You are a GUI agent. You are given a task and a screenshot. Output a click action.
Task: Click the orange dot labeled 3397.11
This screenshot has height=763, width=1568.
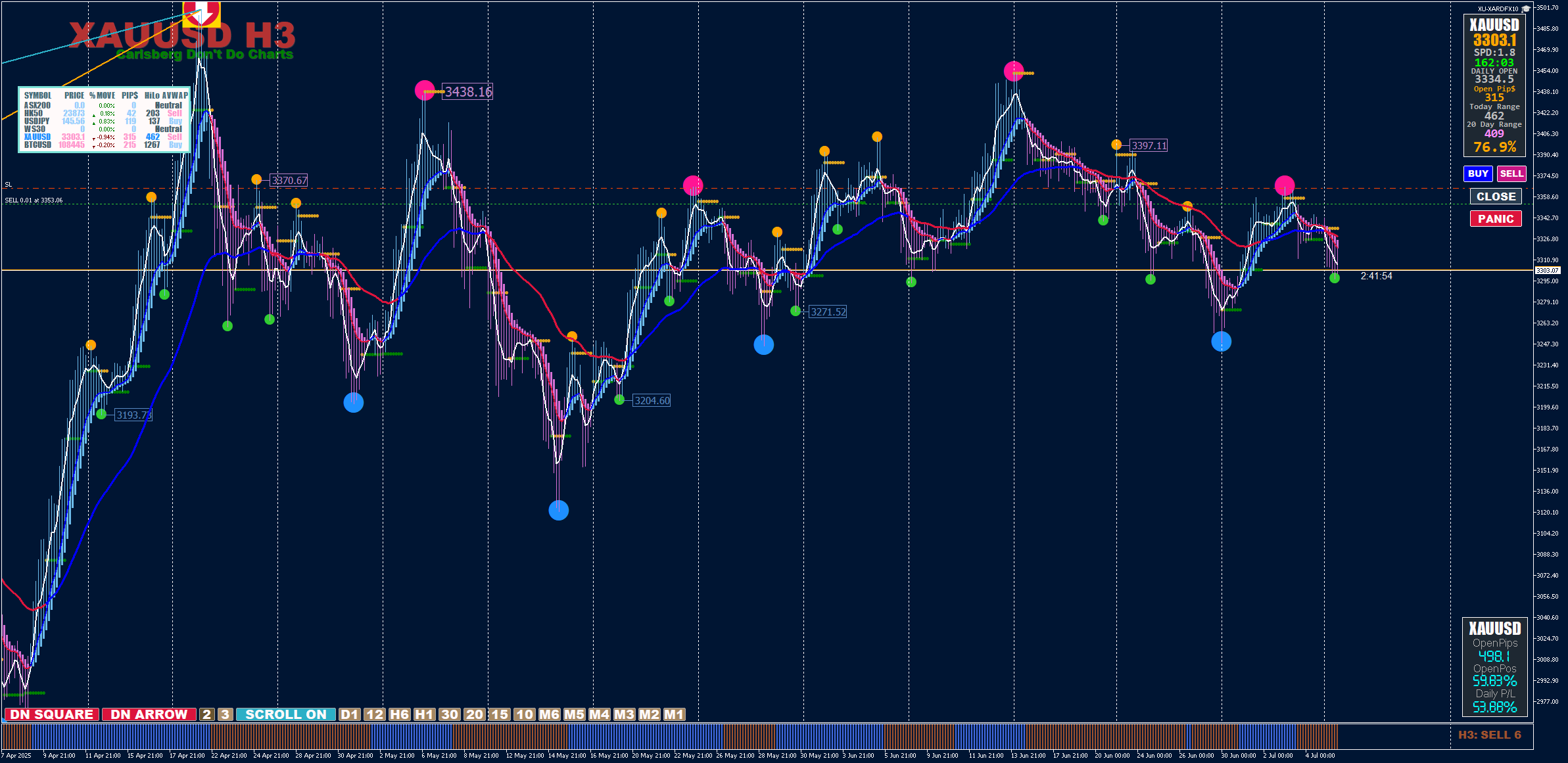1116,145
